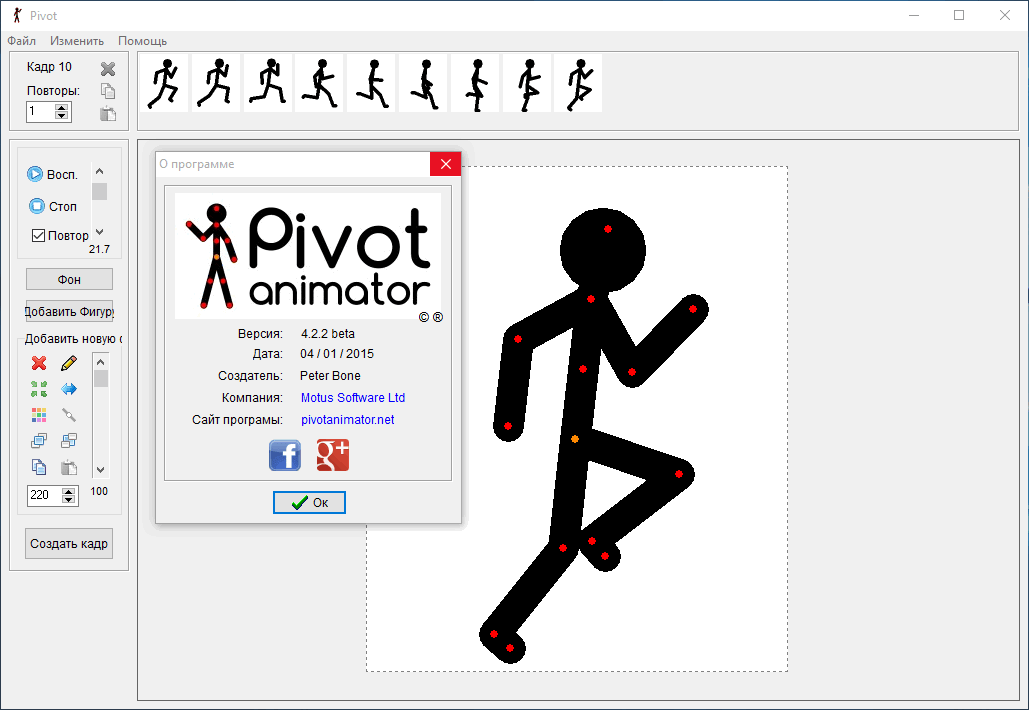Delete the figure with the red X icon

(39, 363)
